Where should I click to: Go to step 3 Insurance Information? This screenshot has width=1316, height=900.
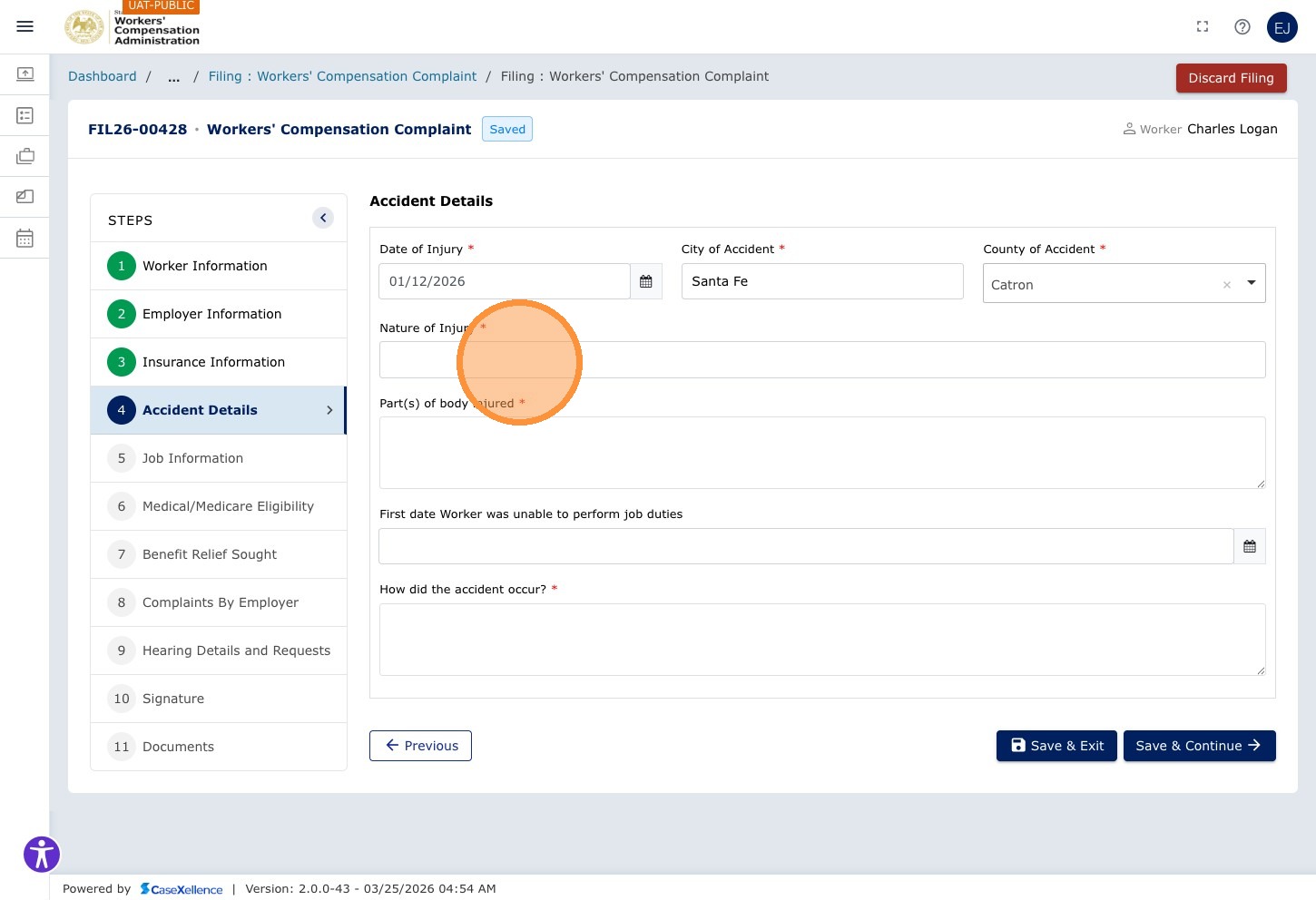click(x=219, y=362)
